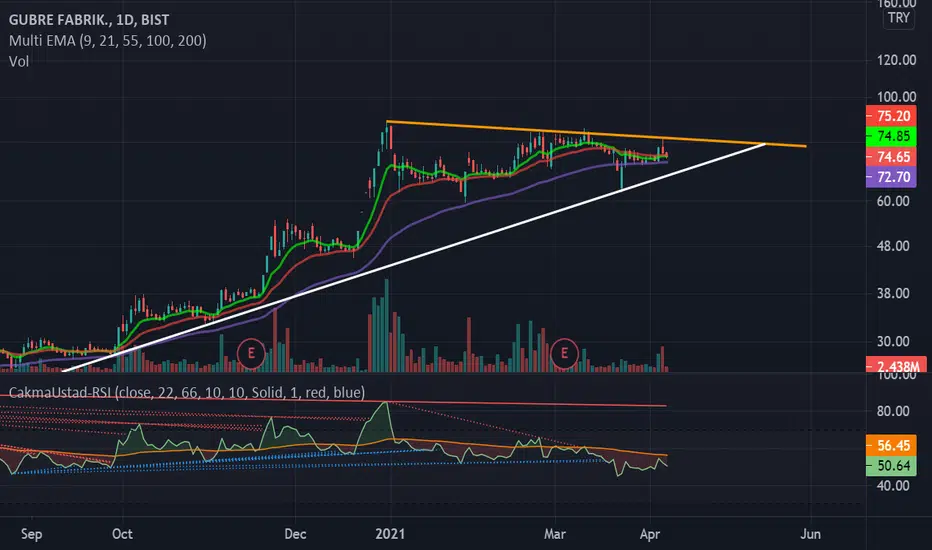
Task: Click the green 50.64 RSI value label
Action: [890, 466]
